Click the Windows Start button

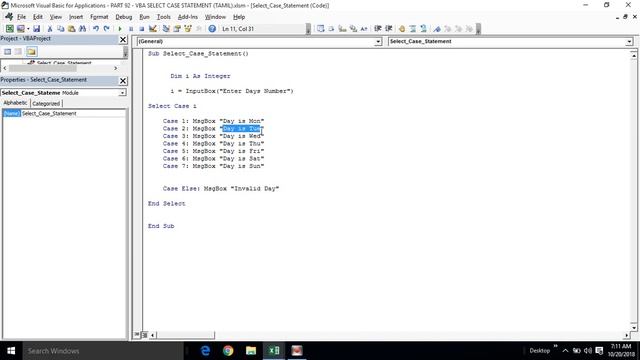[11, 351]
